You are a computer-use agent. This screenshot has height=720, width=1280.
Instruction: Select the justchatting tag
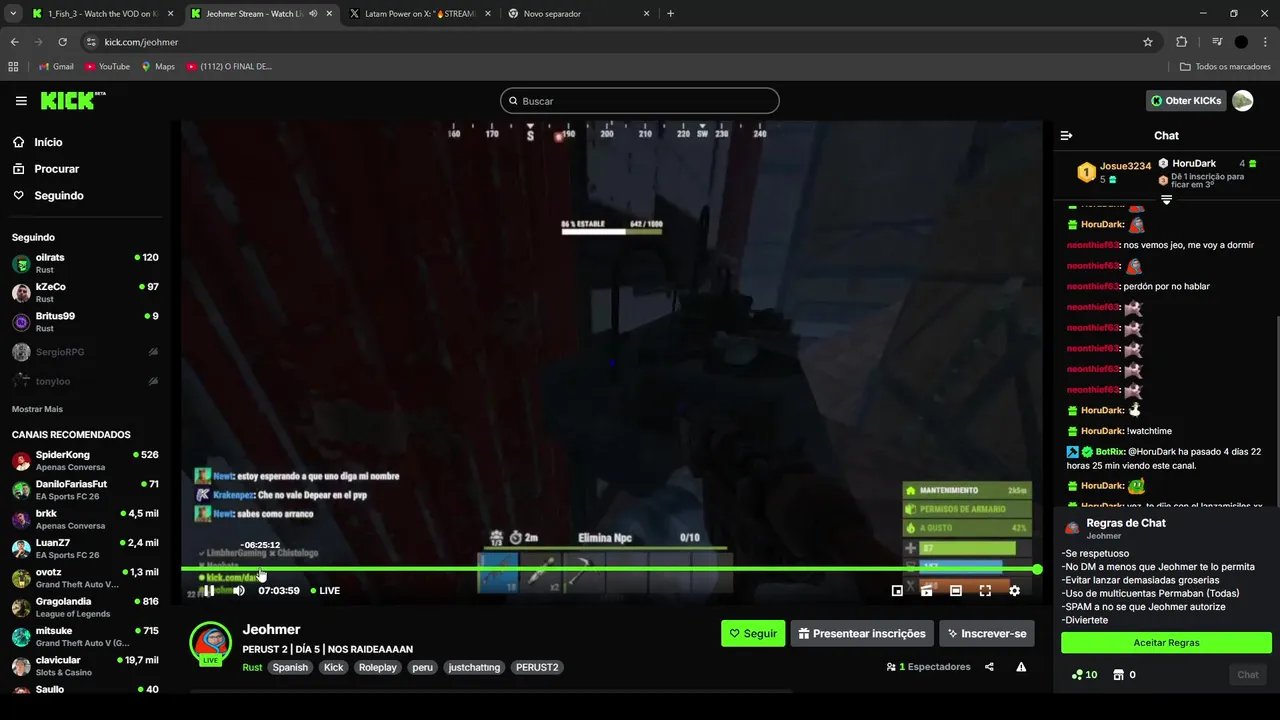tap(474, 667)
